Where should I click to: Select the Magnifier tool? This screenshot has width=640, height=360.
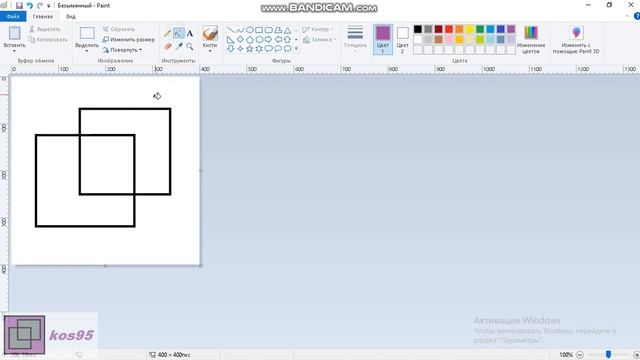[189, 47]
